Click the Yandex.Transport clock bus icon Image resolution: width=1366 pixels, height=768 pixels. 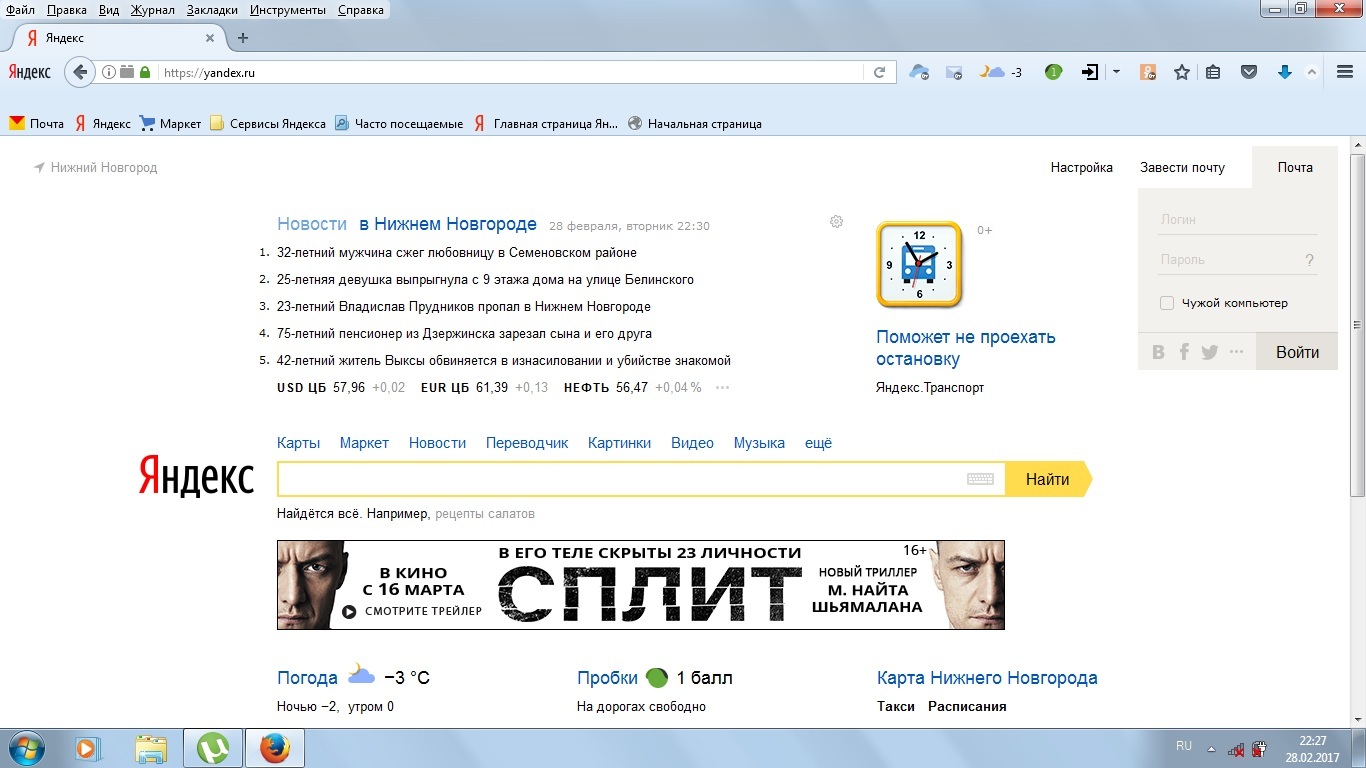[919, 264]
